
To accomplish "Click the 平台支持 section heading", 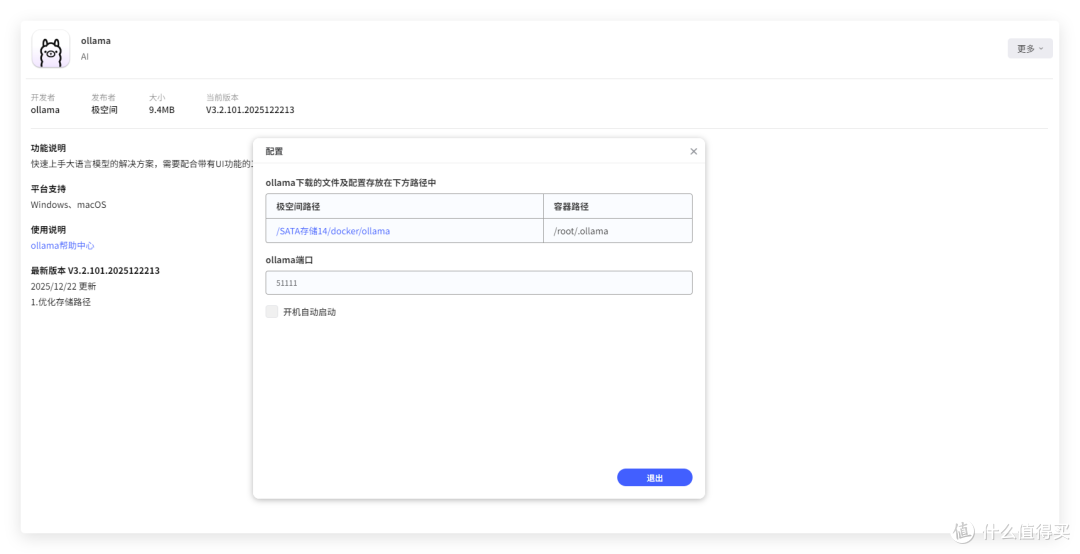I will (x=48, y=189).
